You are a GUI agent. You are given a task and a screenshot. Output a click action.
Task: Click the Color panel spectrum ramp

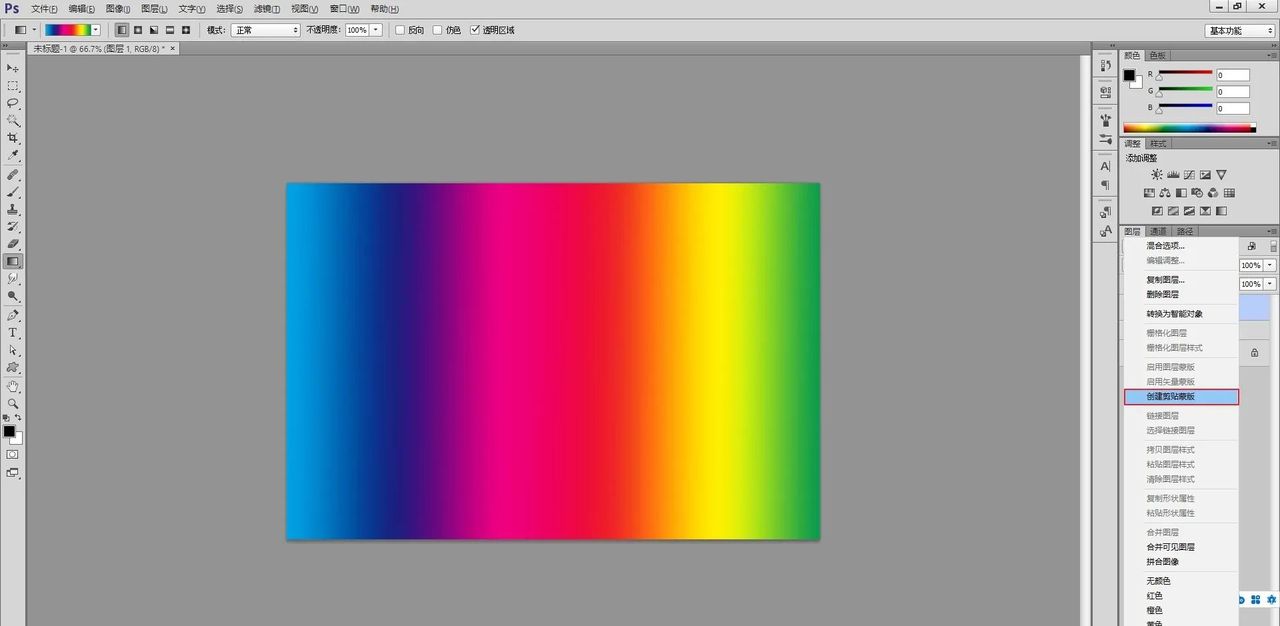point(1189,128)
